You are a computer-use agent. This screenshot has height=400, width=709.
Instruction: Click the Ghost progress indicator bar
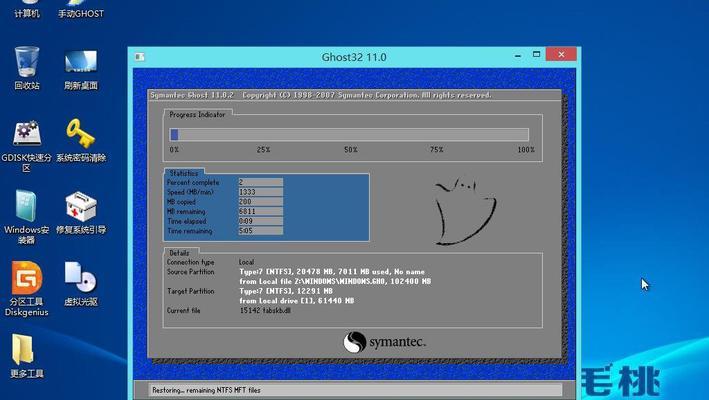coord(349,134)
